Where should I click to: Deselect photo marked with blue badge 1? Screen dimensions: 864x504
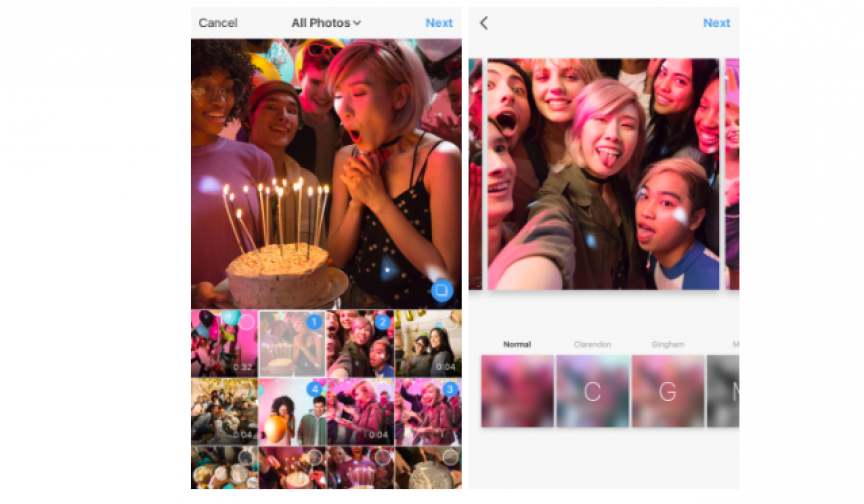tap(313, 322)
